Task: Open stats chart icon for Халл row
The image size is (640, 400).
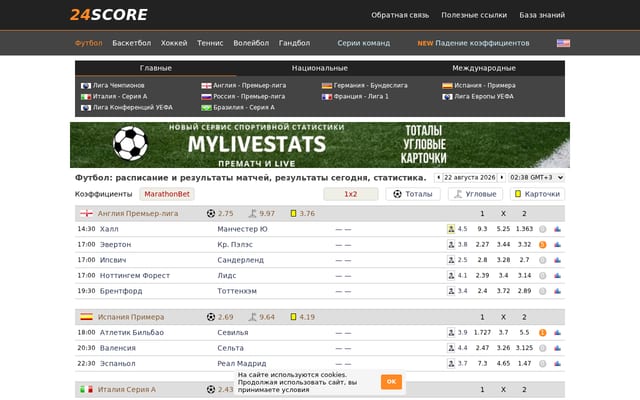Action: [558, 229]
